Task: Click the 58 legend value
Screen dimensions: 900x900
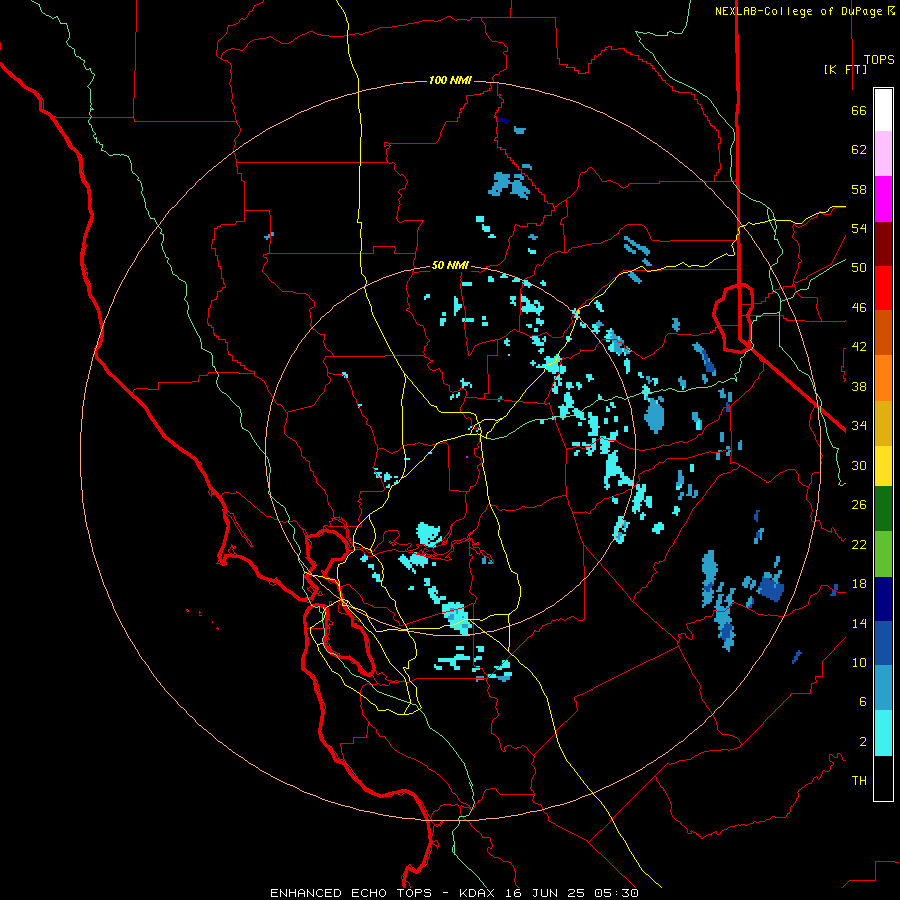Action: pos(859,190)
